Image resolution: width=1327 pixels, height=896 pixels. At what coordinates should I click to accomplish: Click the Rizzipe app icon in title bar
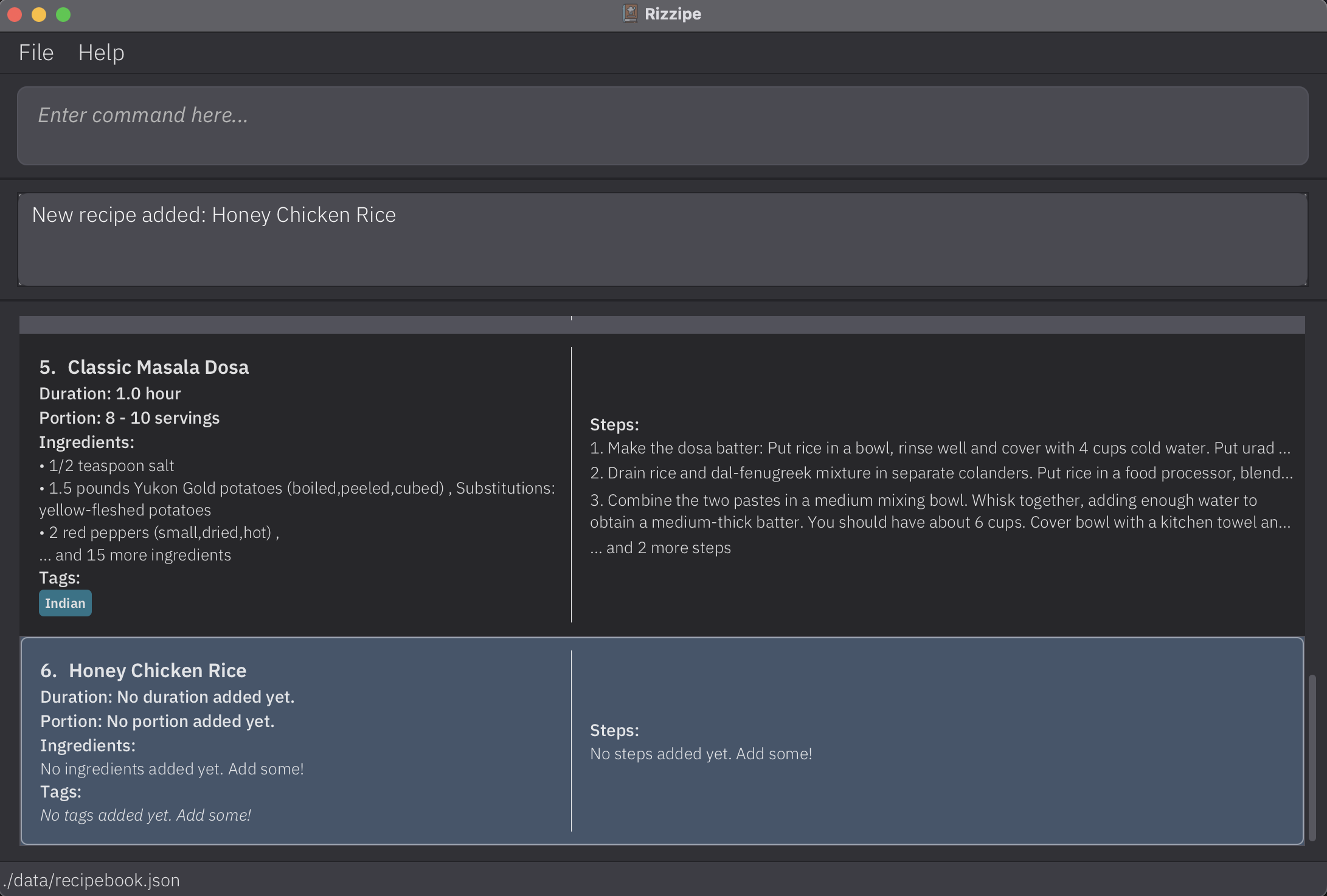tap(630, 13)
